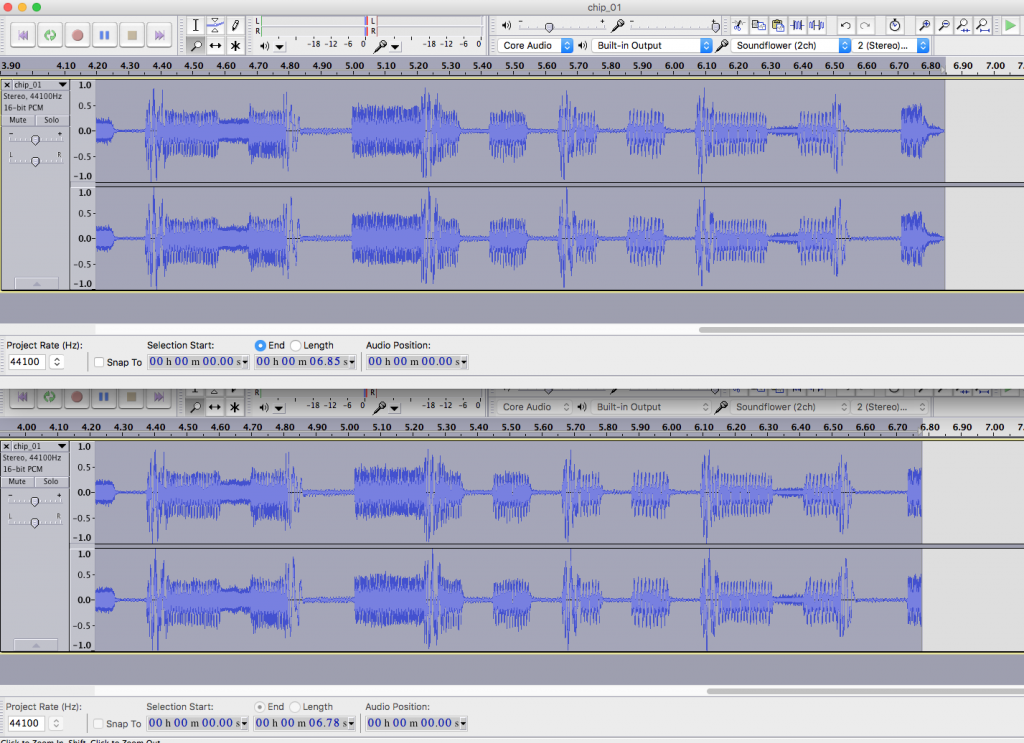Pause playback in the upper window

[x=104, y=35]
